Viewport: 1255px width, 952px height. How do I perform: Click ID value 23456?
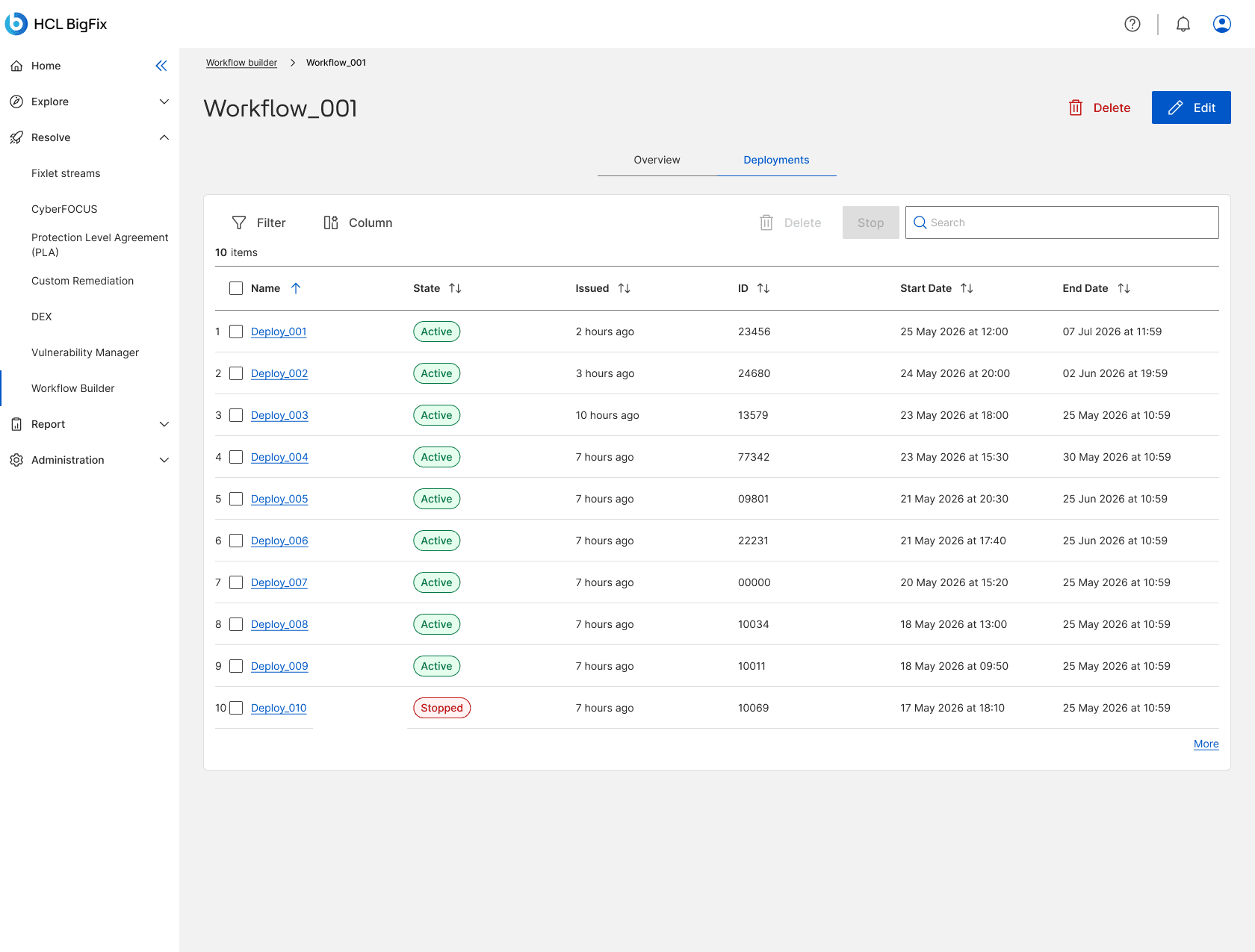point(754,332)
